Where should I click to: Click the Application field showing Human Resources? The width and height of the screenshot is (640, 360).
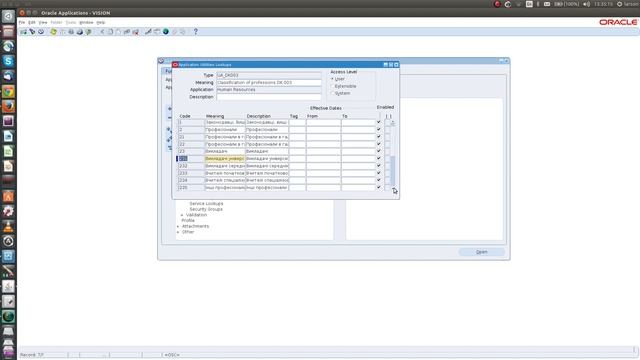coord(269,90)
